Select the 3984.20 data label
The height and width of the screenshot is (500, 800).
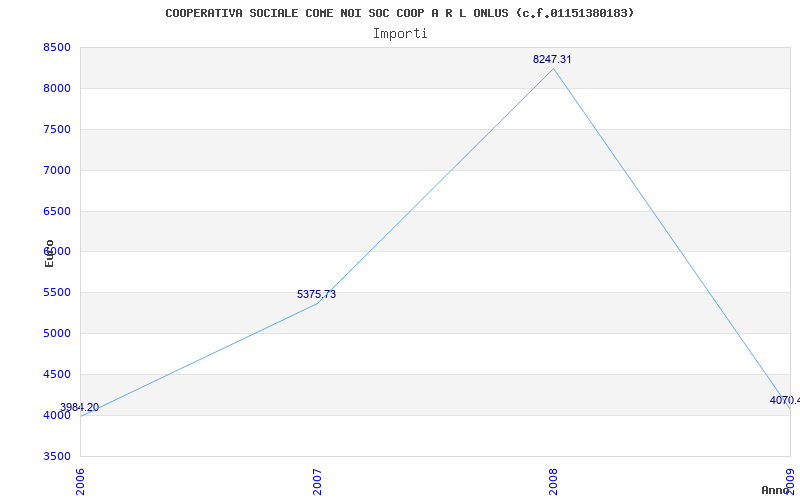(79, 408)
